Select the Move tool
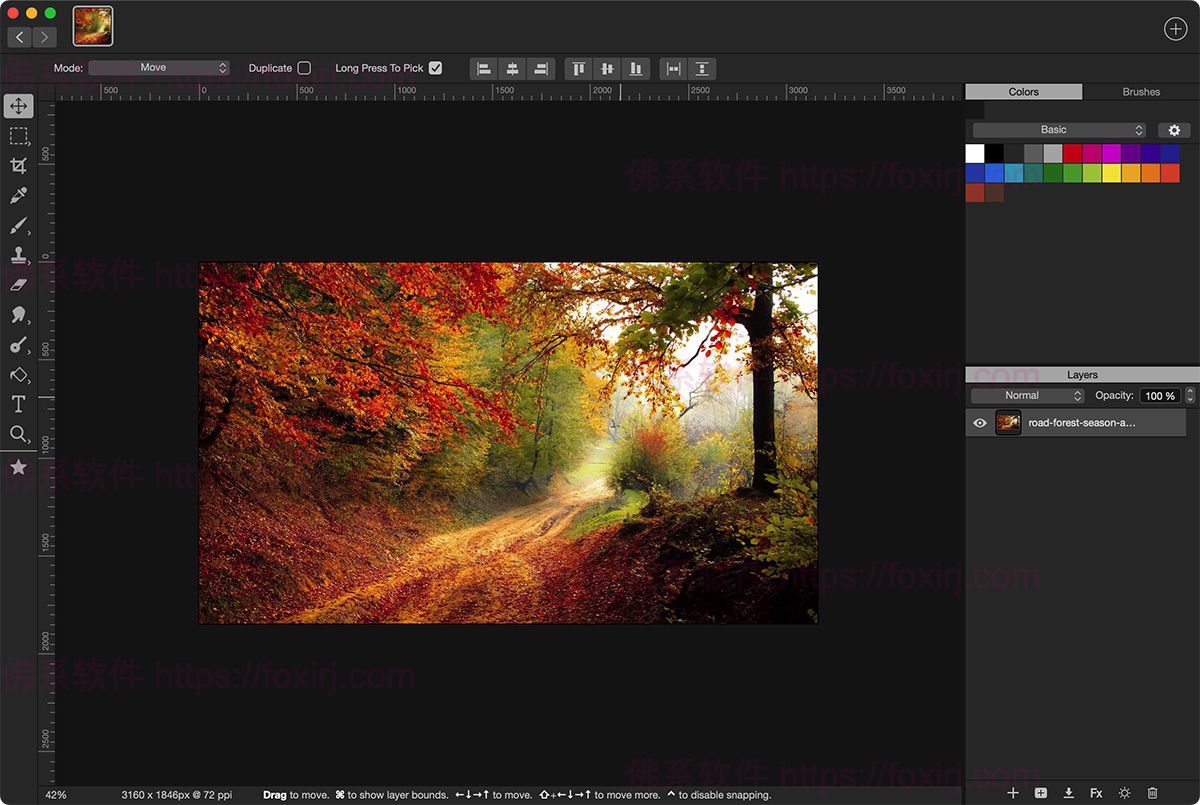The image size is (1200, 805). [19, 105]
